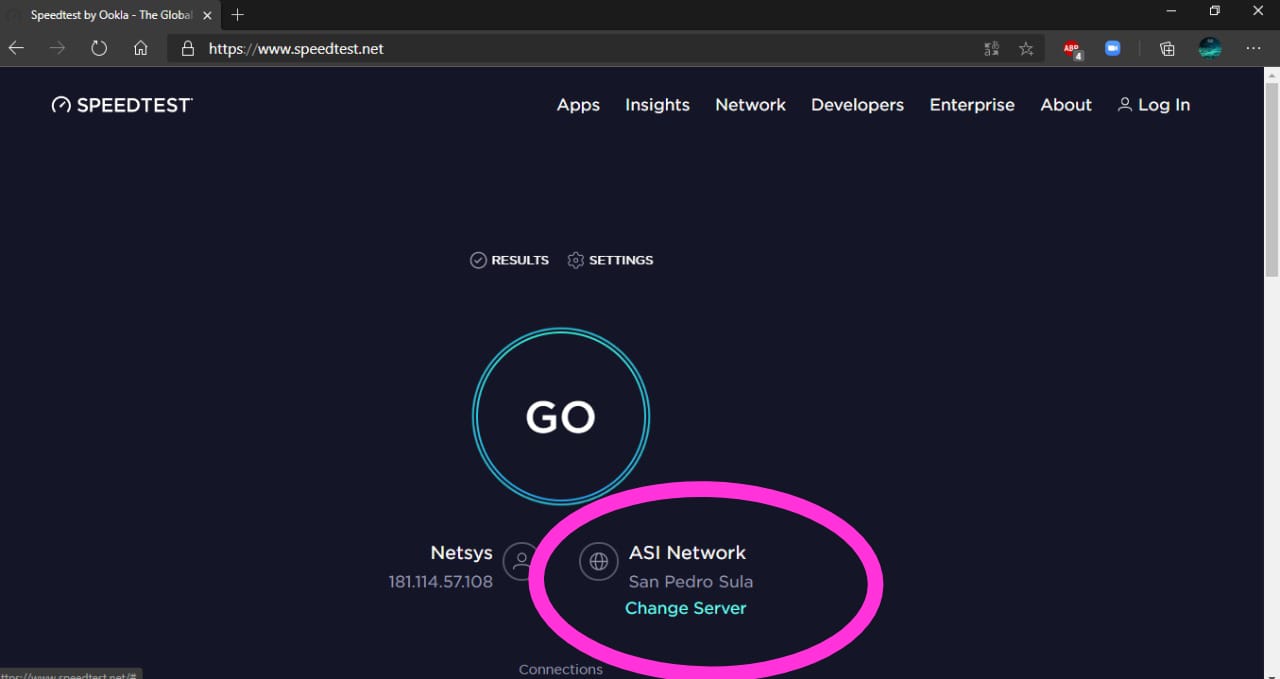The height and width of the screenshot is (679, 1280).
Task: Close the Speedtest by Ookla tab
Action: tap(207, 15)
